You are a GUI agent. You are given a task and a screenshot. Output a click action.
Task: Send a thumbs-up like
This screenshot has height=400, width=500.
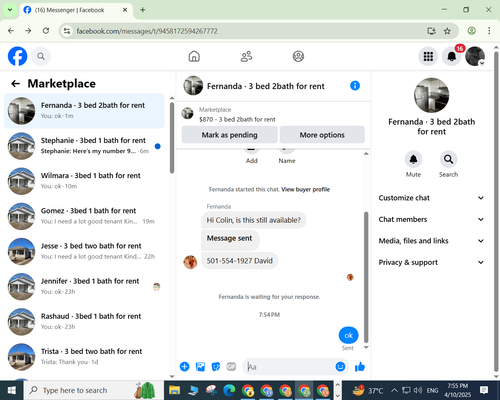tap(360, 367)
